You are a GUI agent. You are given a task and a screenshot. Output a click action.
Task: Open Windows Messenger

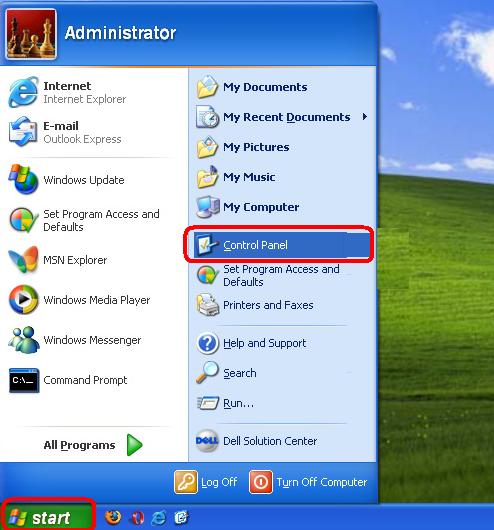coord(75,340)
